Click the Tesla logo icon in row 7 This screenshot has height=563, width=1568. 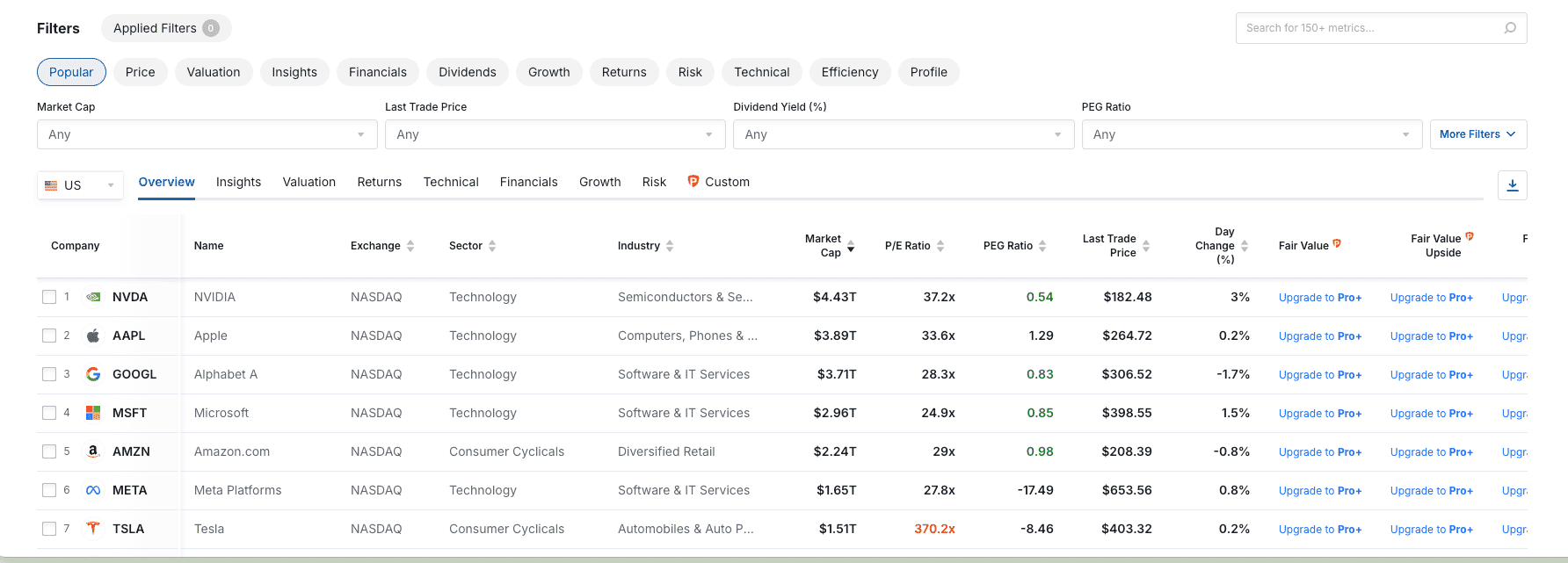(93, 529)
